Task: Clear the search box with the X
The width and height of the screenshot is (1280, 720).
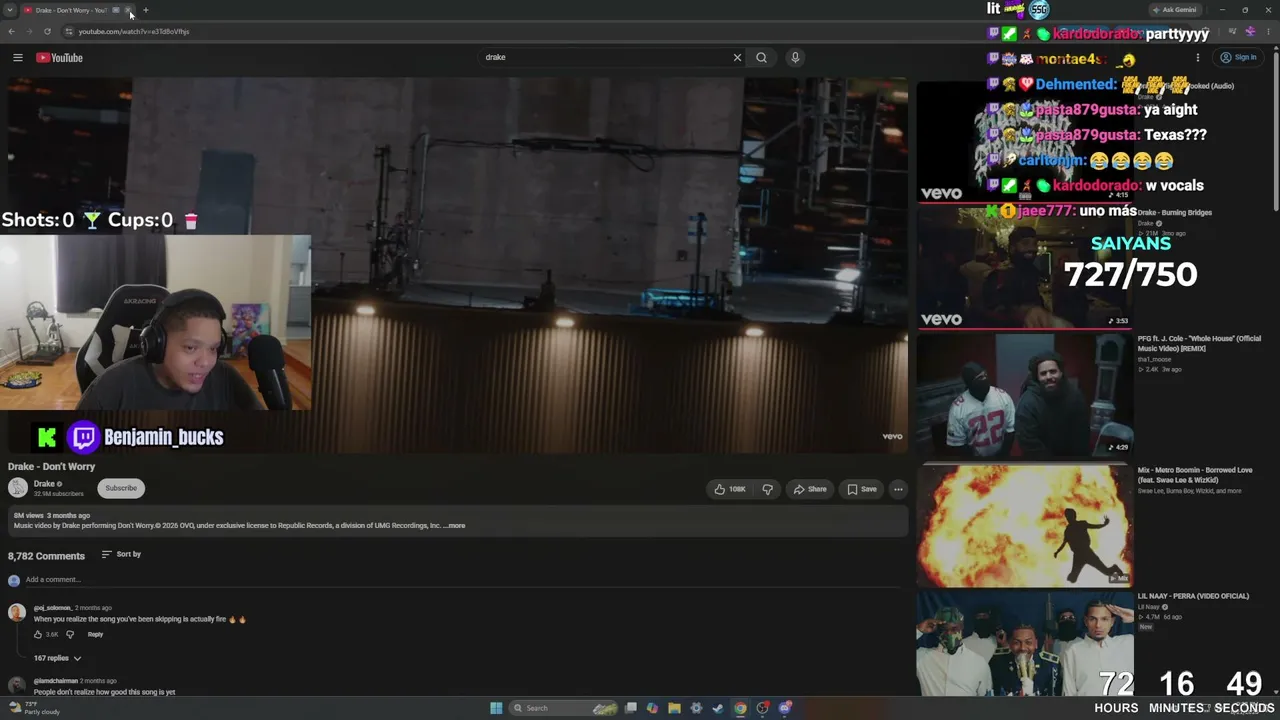Action: click(737, 58)
